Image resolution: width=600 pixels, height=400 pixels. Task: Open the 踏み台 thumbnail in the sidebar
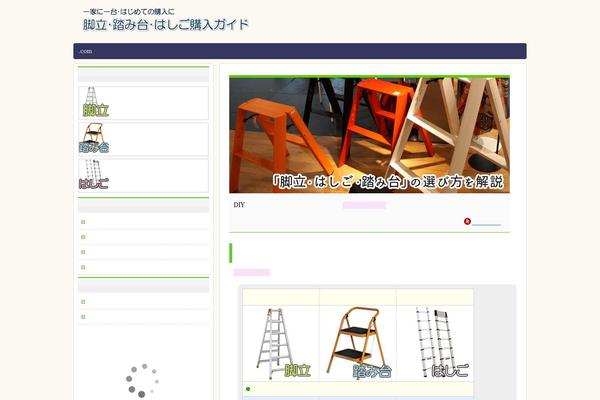94,138
